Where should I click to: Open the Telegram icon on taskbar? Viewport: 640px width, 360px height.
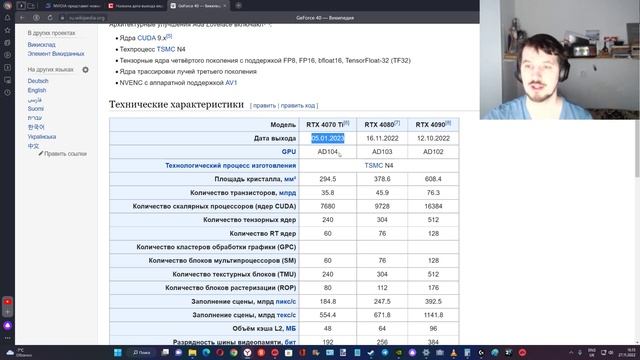[x=385, y=352]
